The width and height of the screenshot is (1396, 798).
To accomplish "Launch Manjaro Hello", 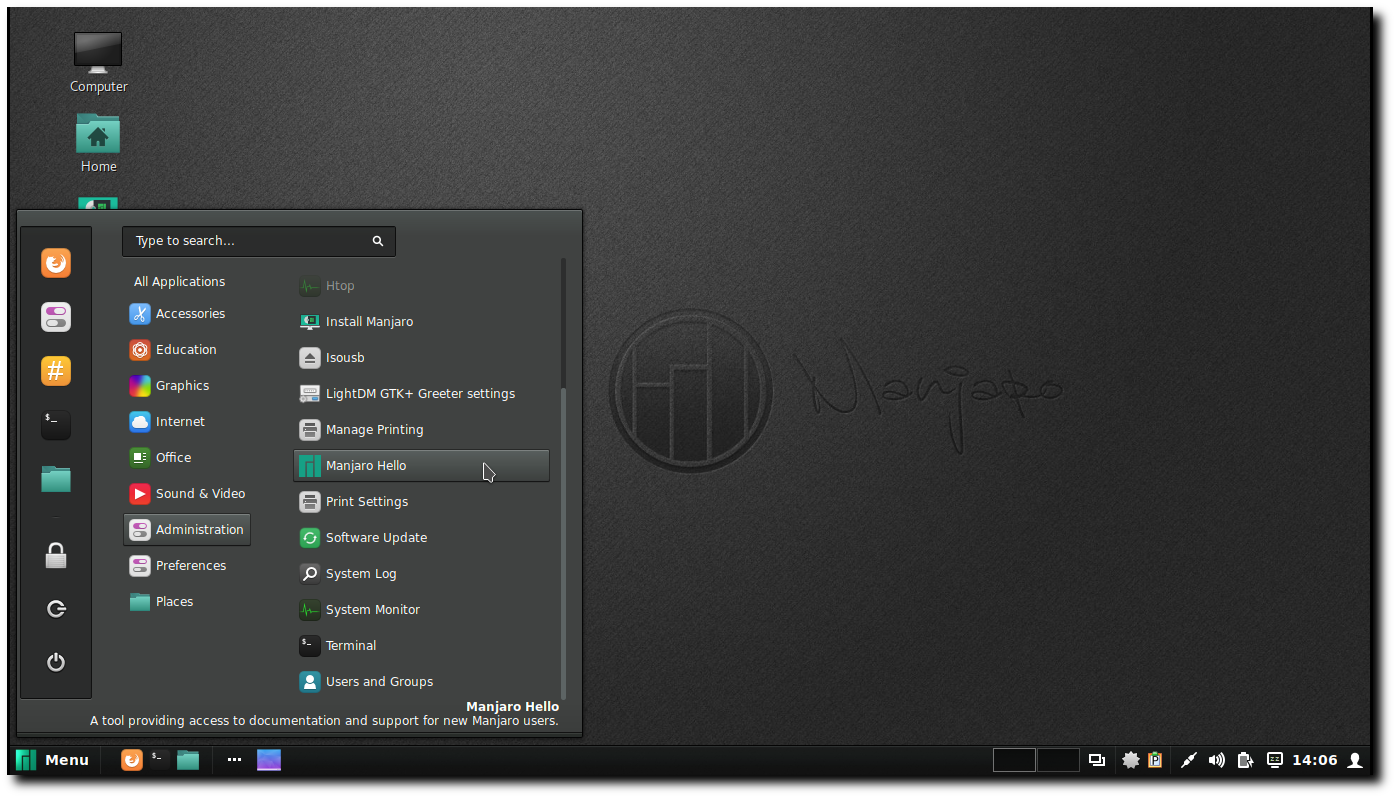I will tap(421, 466).
